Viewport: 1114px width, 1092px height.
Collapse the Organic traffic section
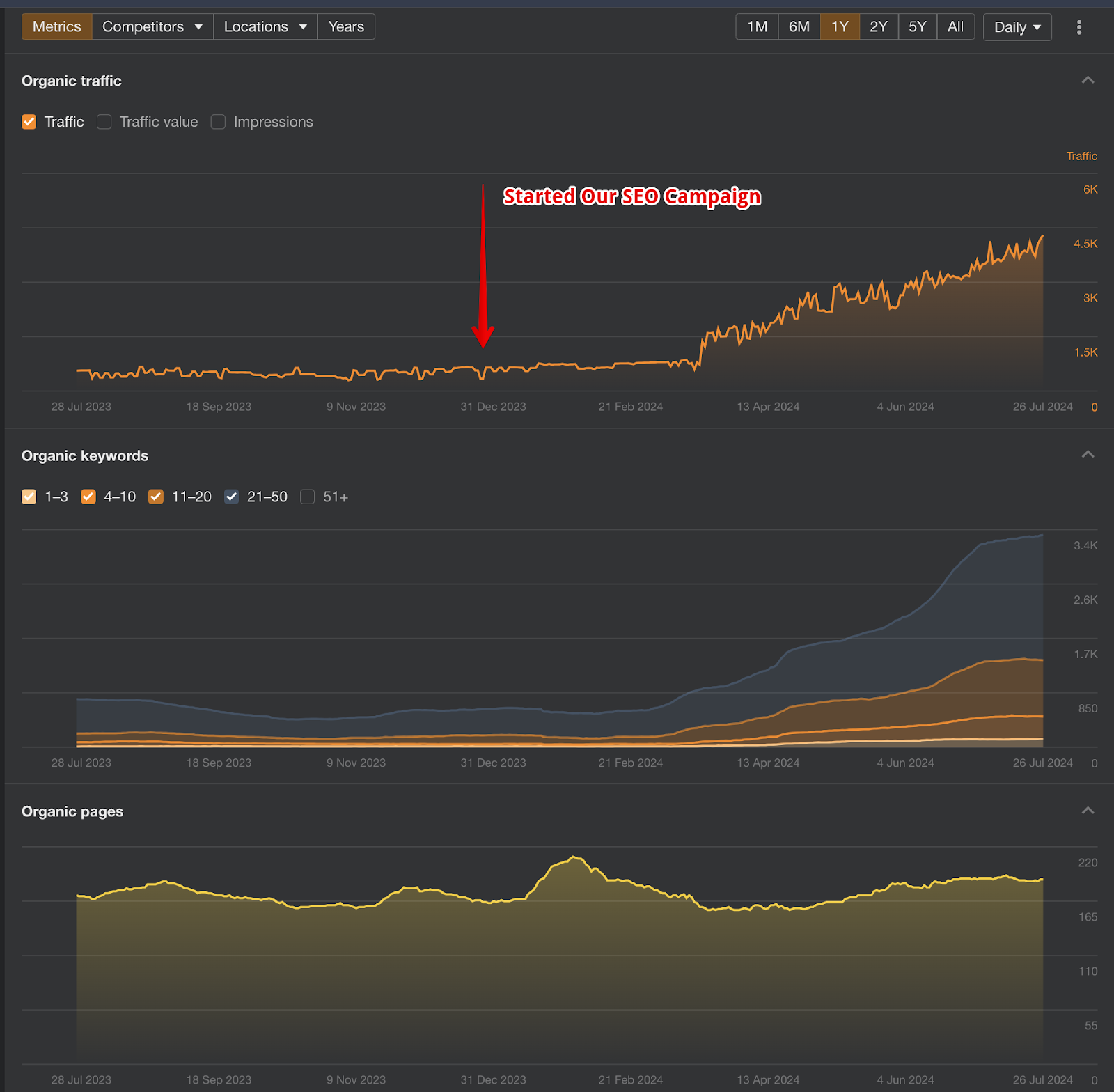point(1088,80)
